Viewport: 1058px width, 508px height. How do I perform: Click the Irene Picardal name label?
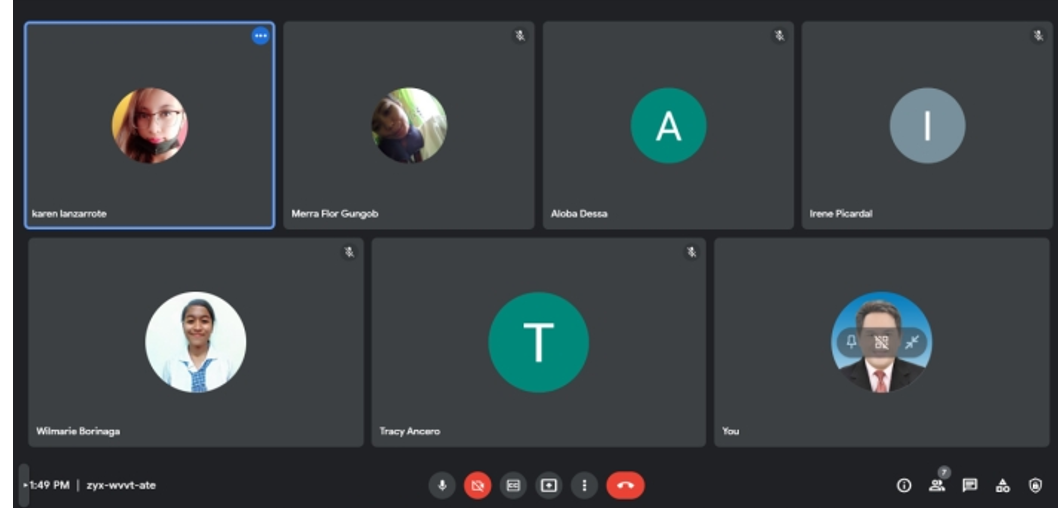(841, 214)
